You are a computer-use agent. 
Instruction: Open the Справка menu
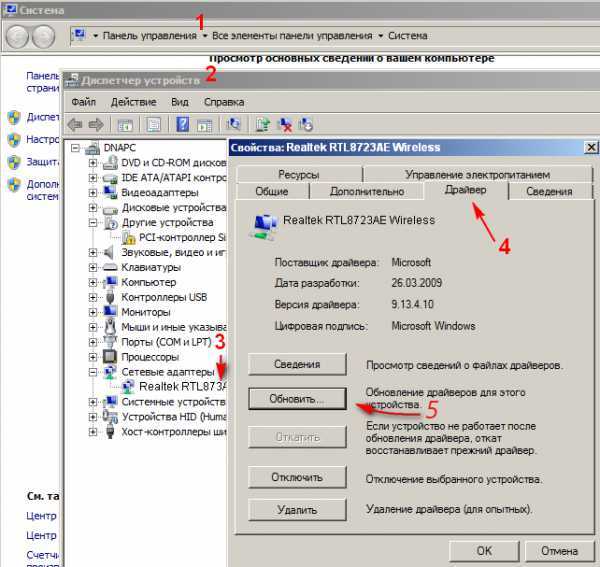(224, 102)
